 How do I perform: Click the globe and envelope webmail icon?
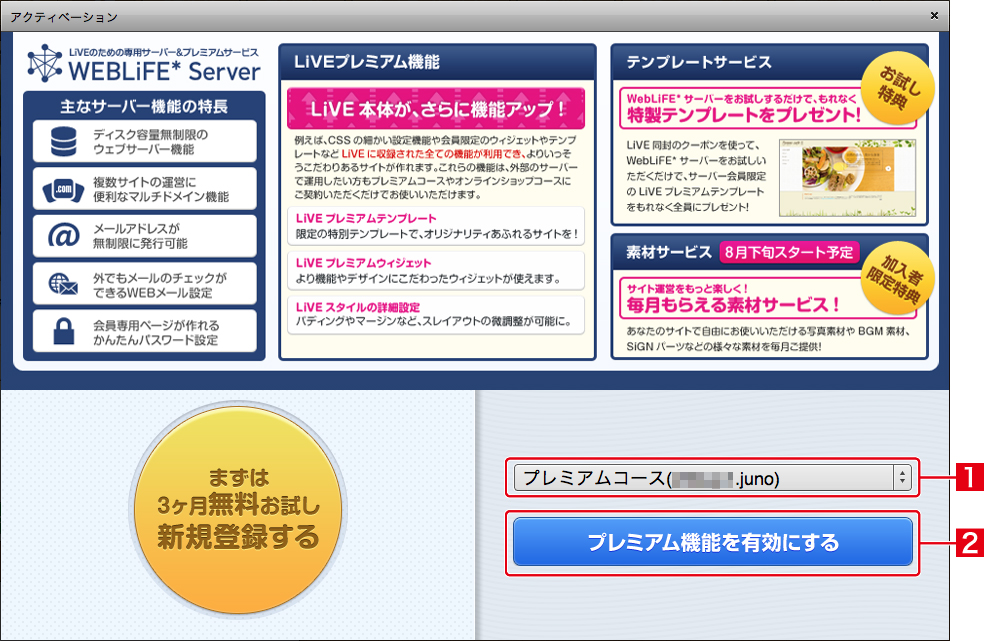[64, 284]
